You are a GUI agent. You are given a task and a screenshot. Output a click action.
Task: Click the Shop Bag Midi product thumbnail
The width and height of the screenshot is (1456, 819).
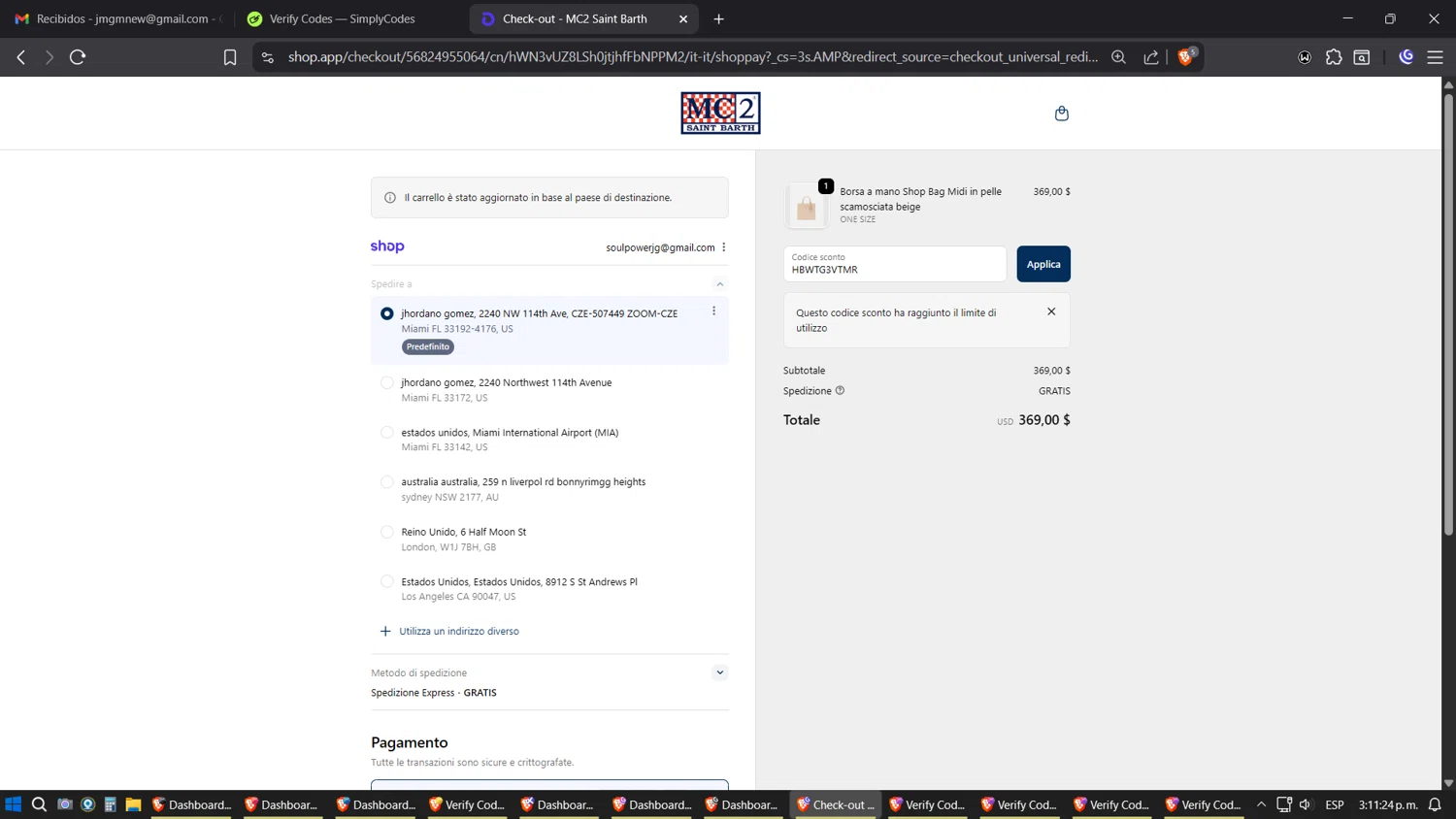pos(807,207)
